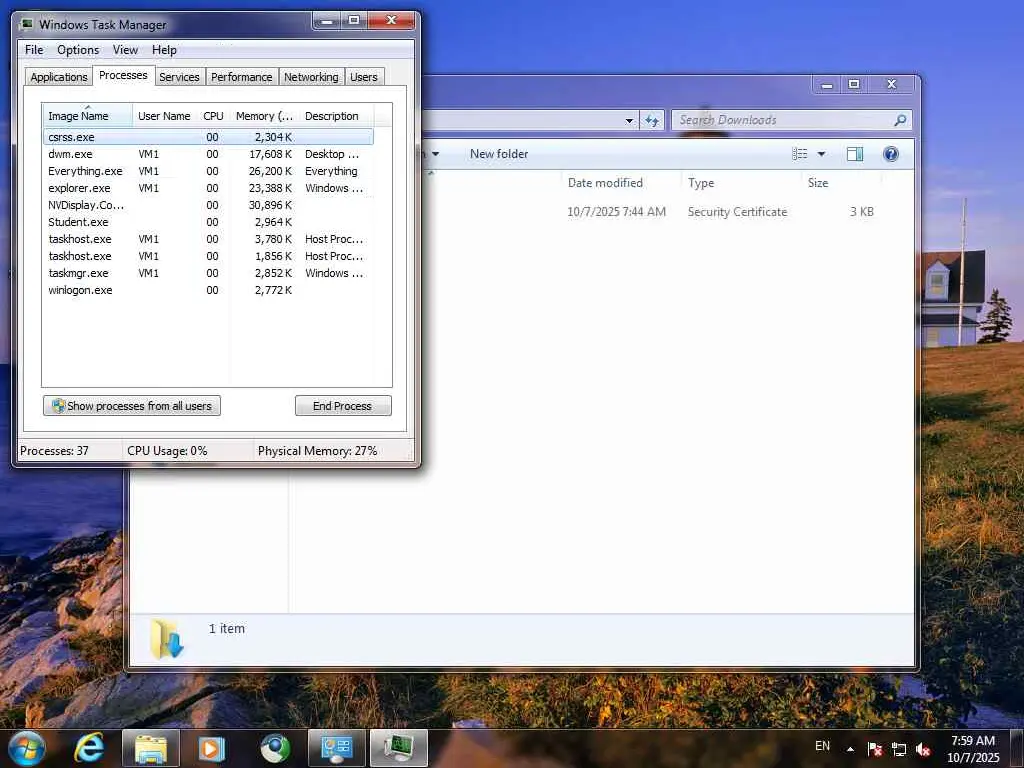
Task: Click the Physical Memory: 27% status entry
Action: 317,451
